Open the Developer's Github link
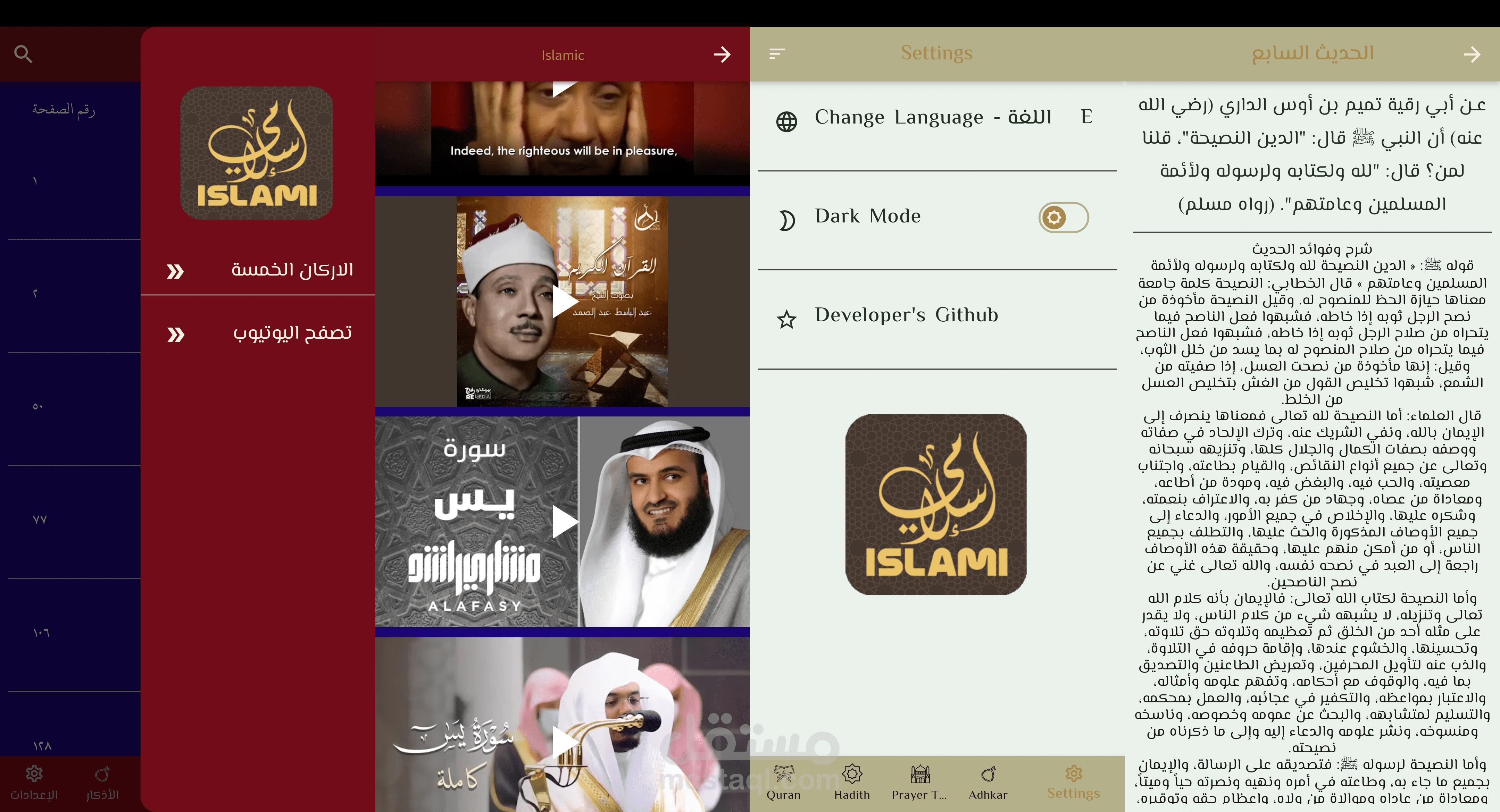The image size is (1500, 812). 906,315
